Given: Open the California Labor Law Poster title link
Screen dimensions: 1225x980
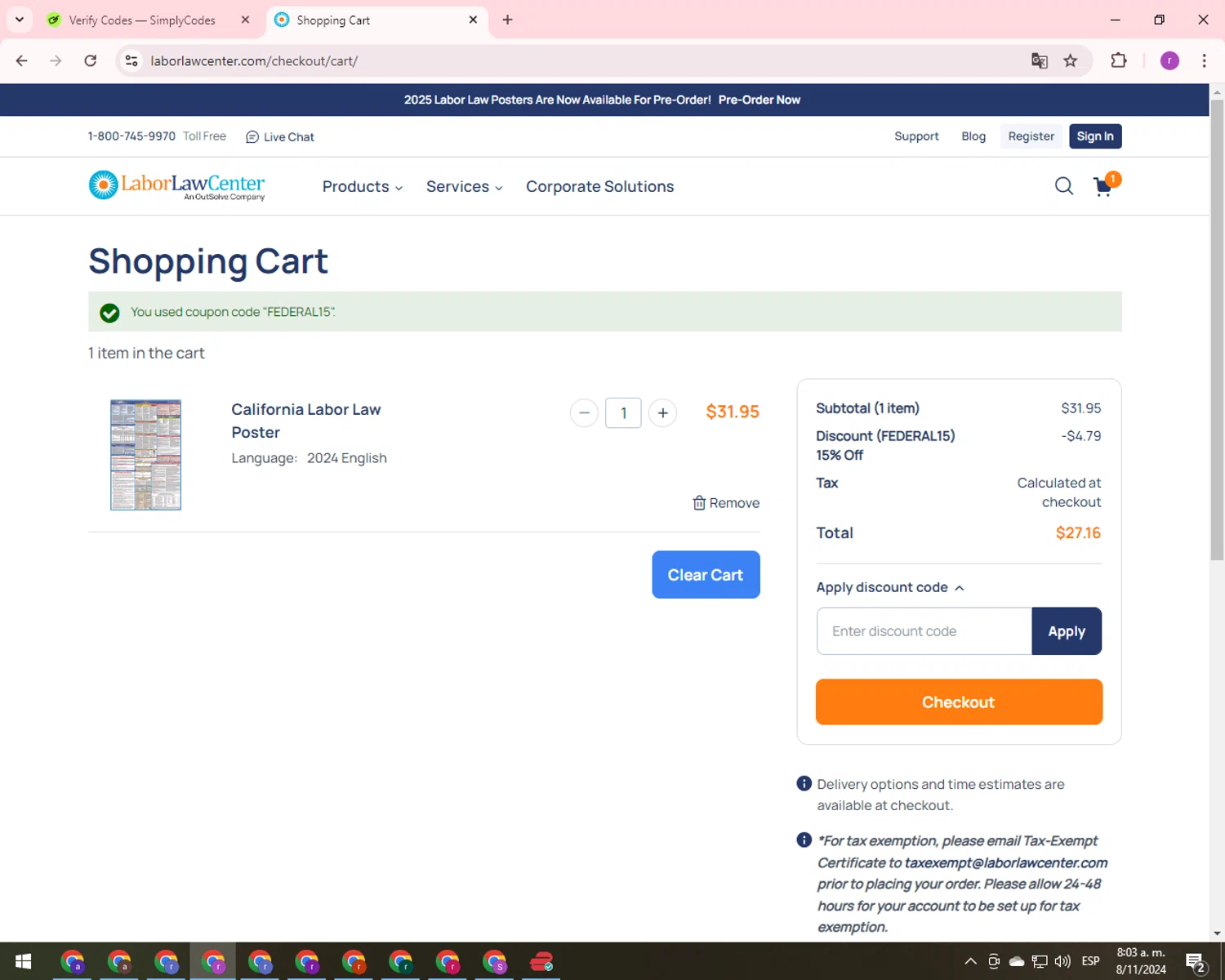Looking at the screenshot, I should coord(305,421).
